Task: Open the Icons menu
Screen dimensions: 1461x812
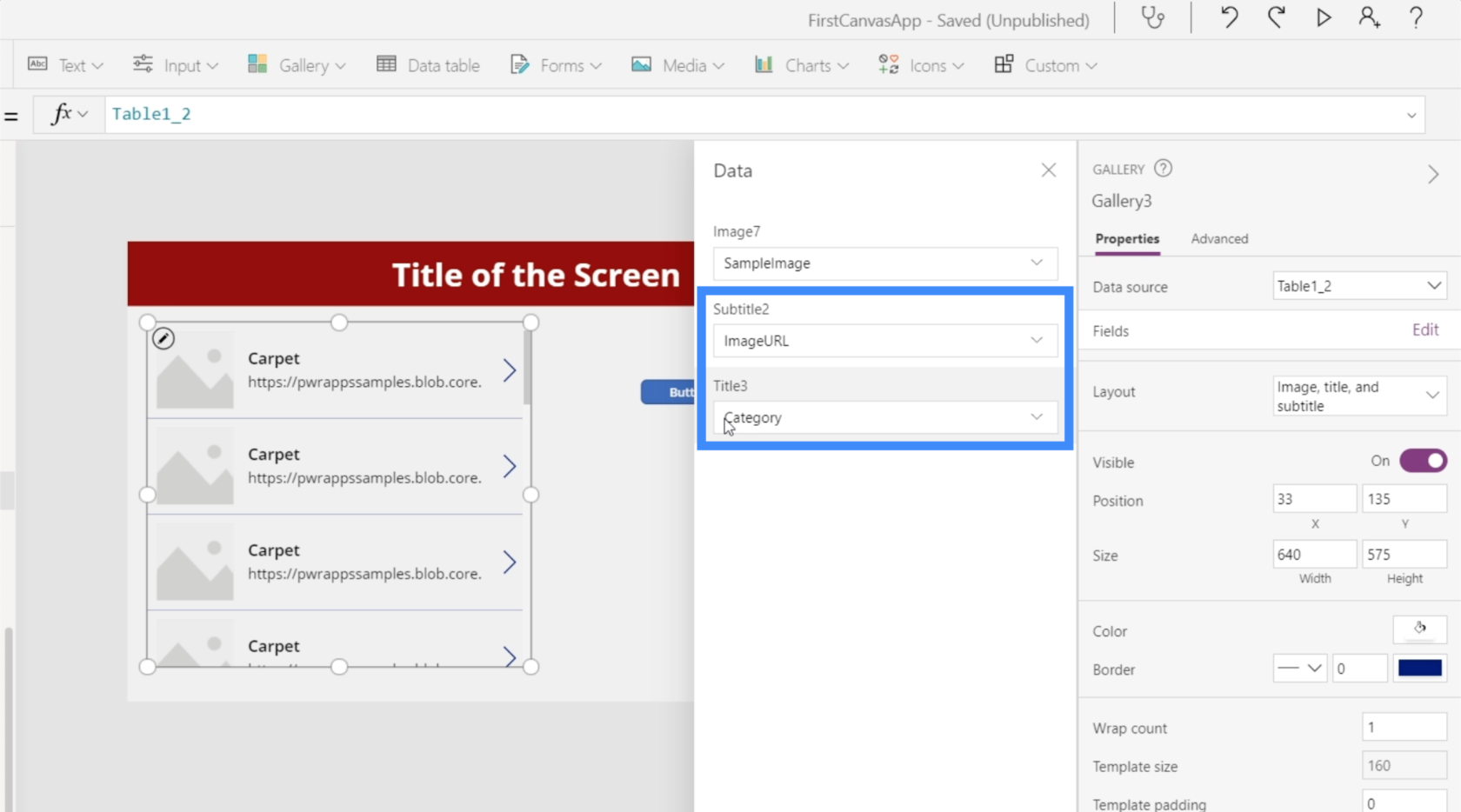Action: click(x=921, y=65)
